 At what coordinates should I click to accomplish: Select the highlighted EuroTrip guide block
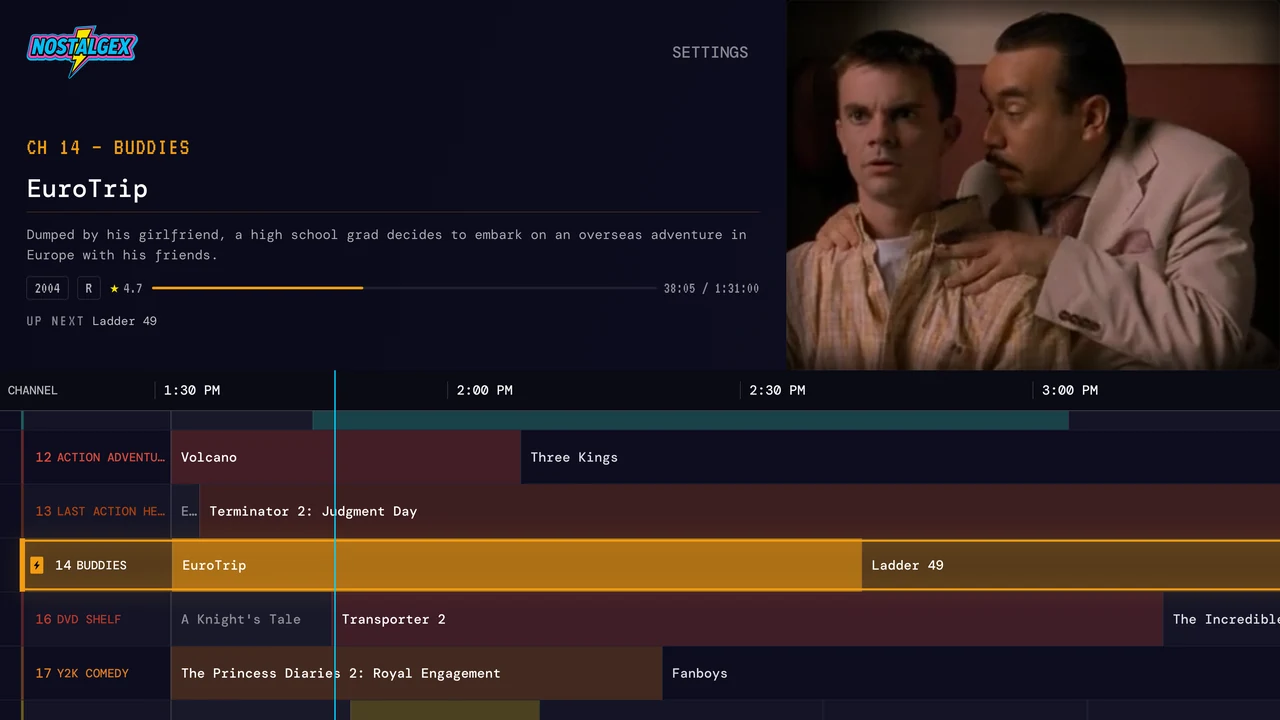516,565
